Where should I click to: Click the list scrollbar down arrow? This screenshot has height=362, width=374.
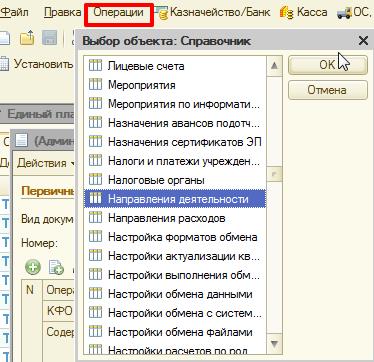coord(275,344)
